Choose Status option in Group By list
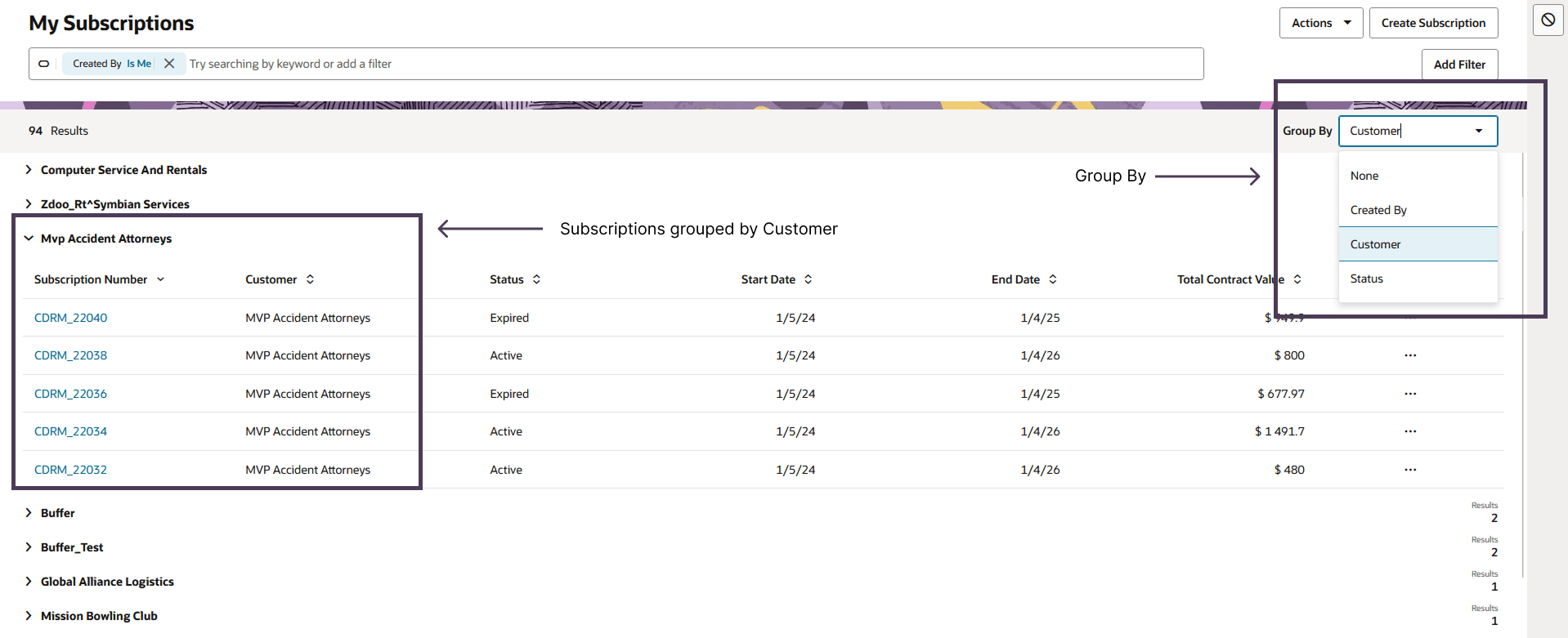The height and width of the screenshot is (638, 1568). (1367, 279)
